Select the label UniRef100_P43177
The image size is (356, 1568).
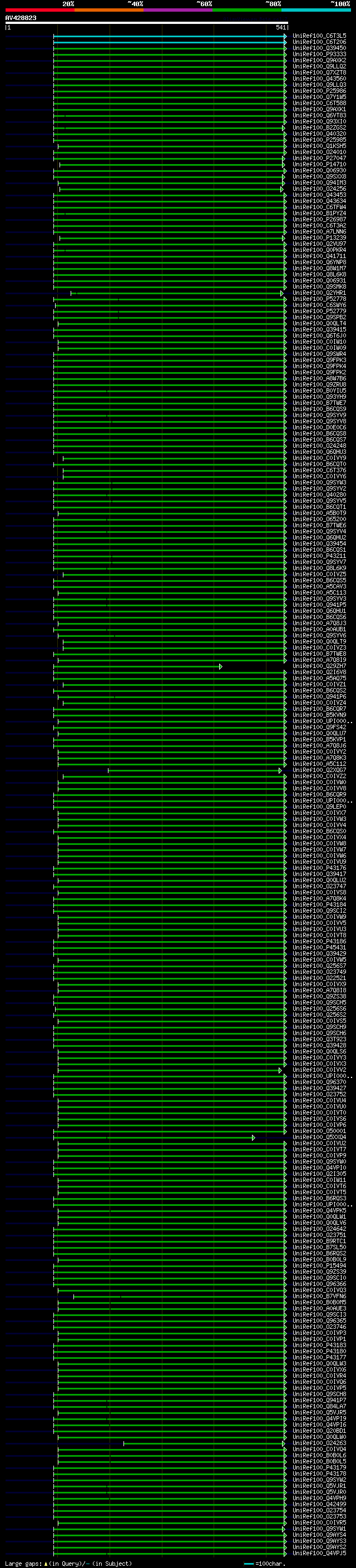click(319, 1358)
